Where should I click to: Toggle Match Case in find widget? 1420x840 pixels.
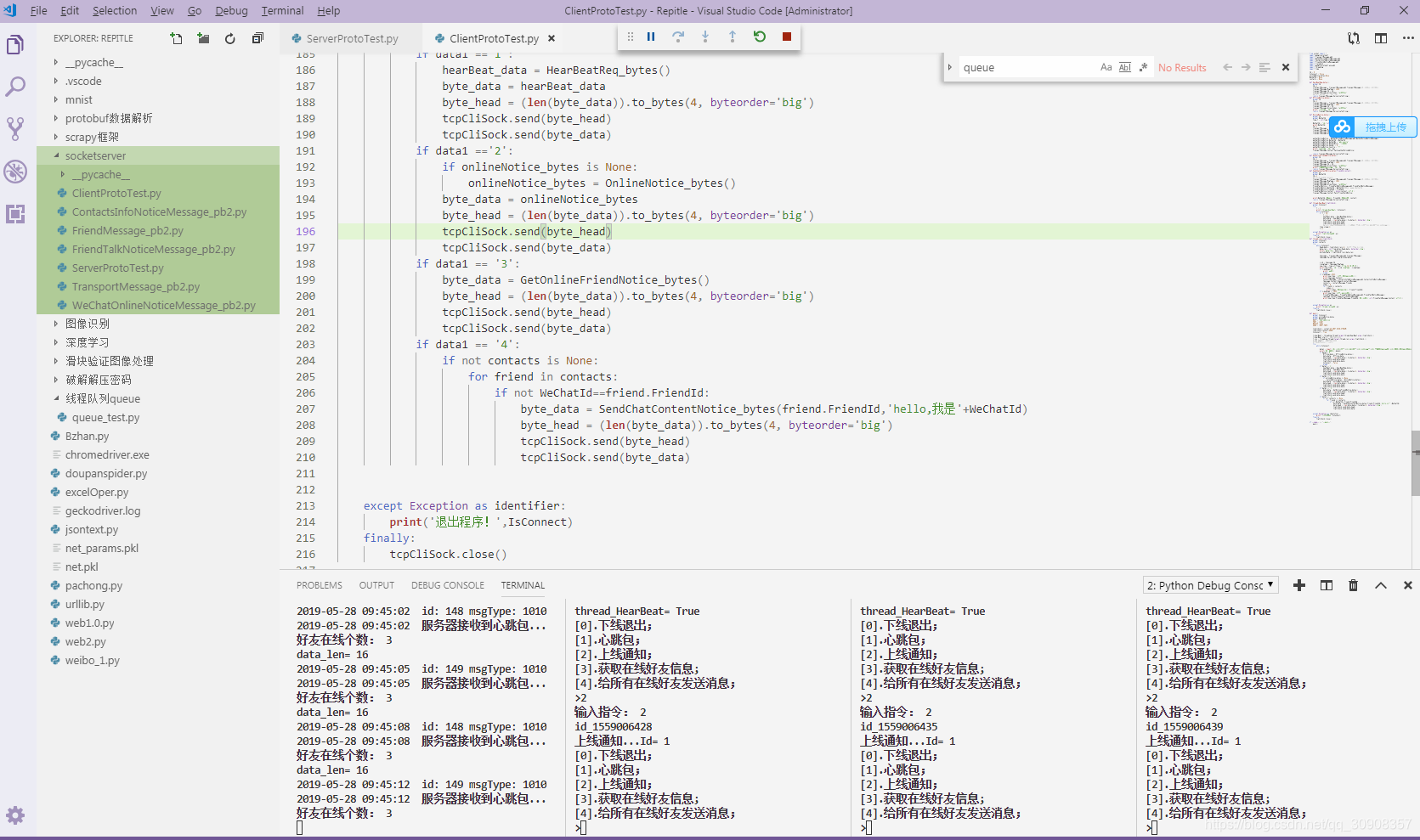click(1106, 67)
